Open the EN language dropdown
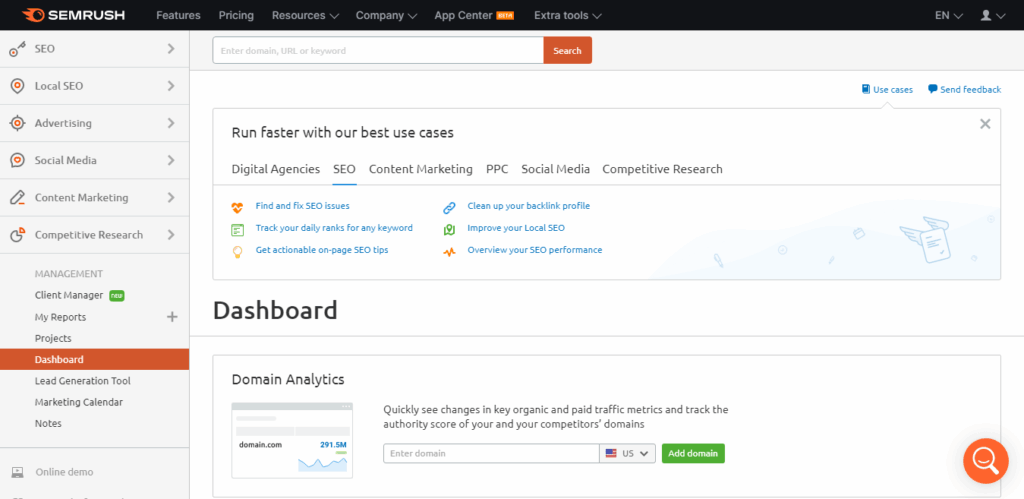This screenshot has width=1024, height=499. 948,15
